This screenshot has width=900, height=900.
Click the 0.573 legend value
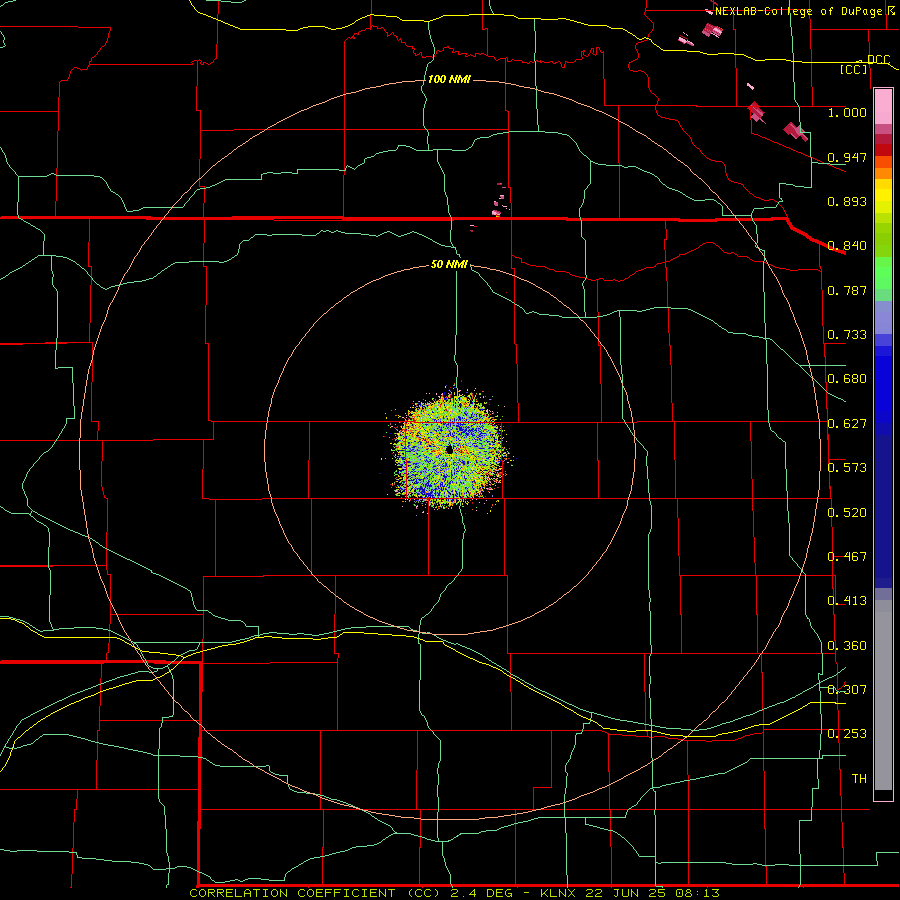pyautogui.click(x=847, y=468)
